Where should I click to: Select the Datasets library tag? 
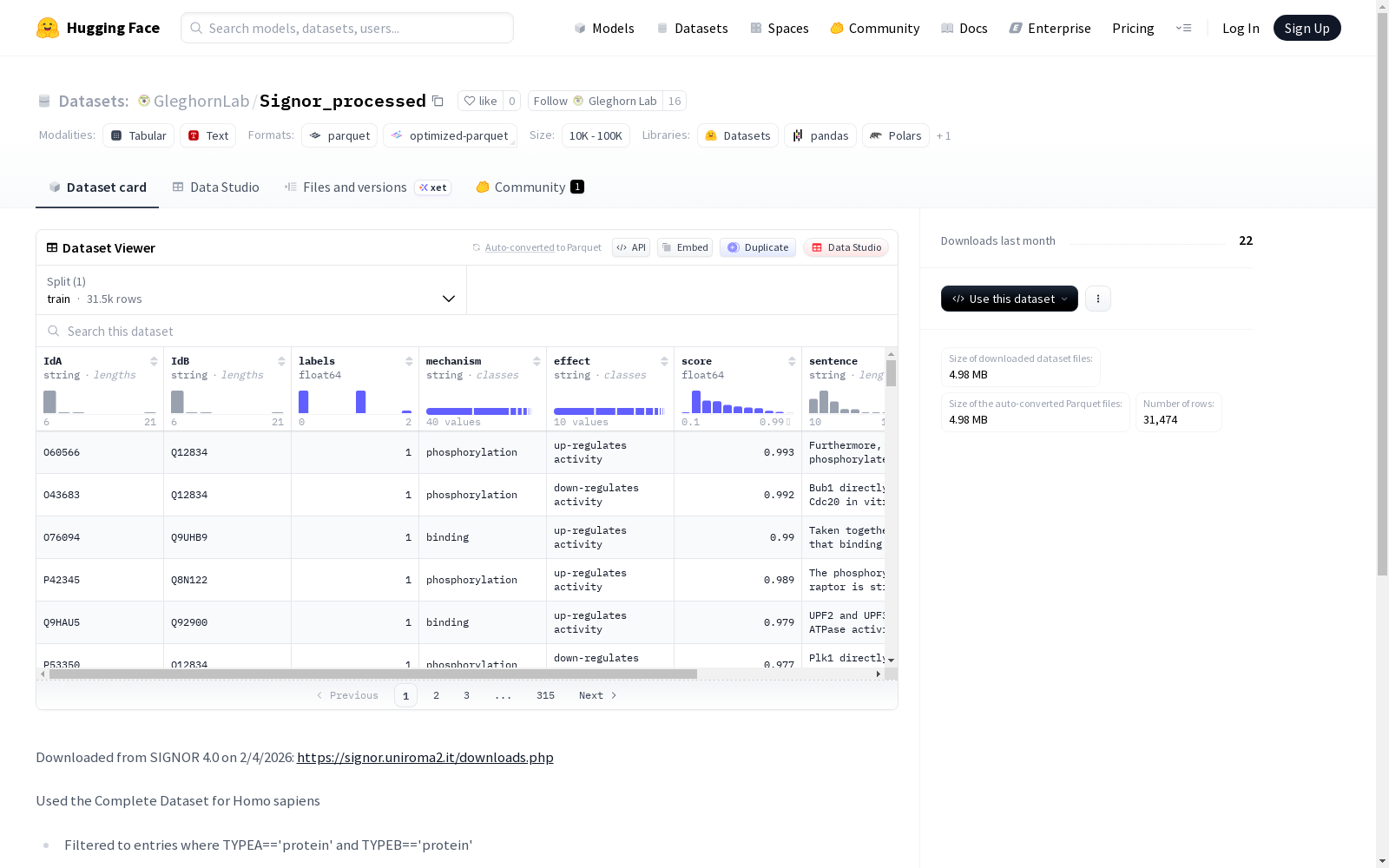(x=738, y=135)
